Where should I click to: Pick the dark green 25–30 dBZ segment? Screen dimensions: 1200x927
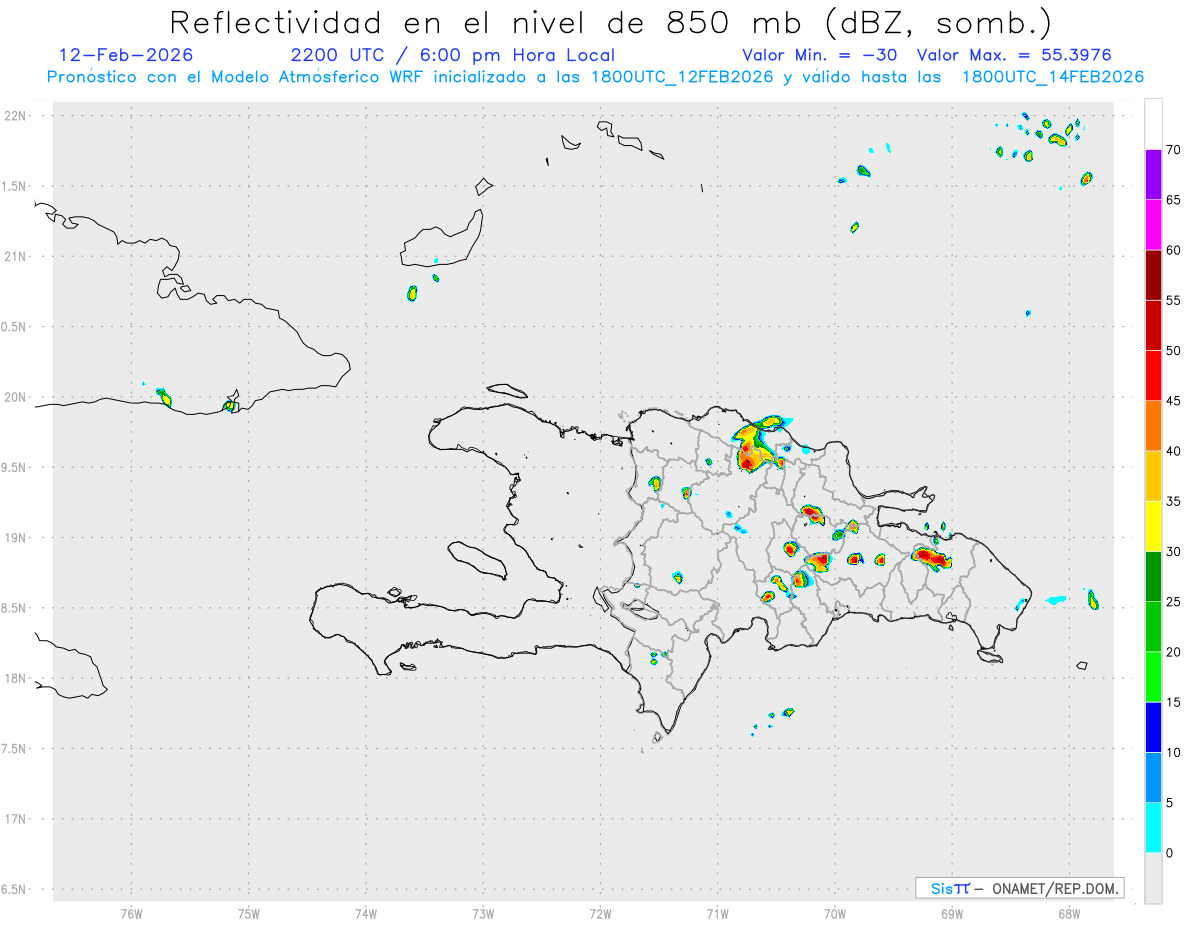(1153, 577)
